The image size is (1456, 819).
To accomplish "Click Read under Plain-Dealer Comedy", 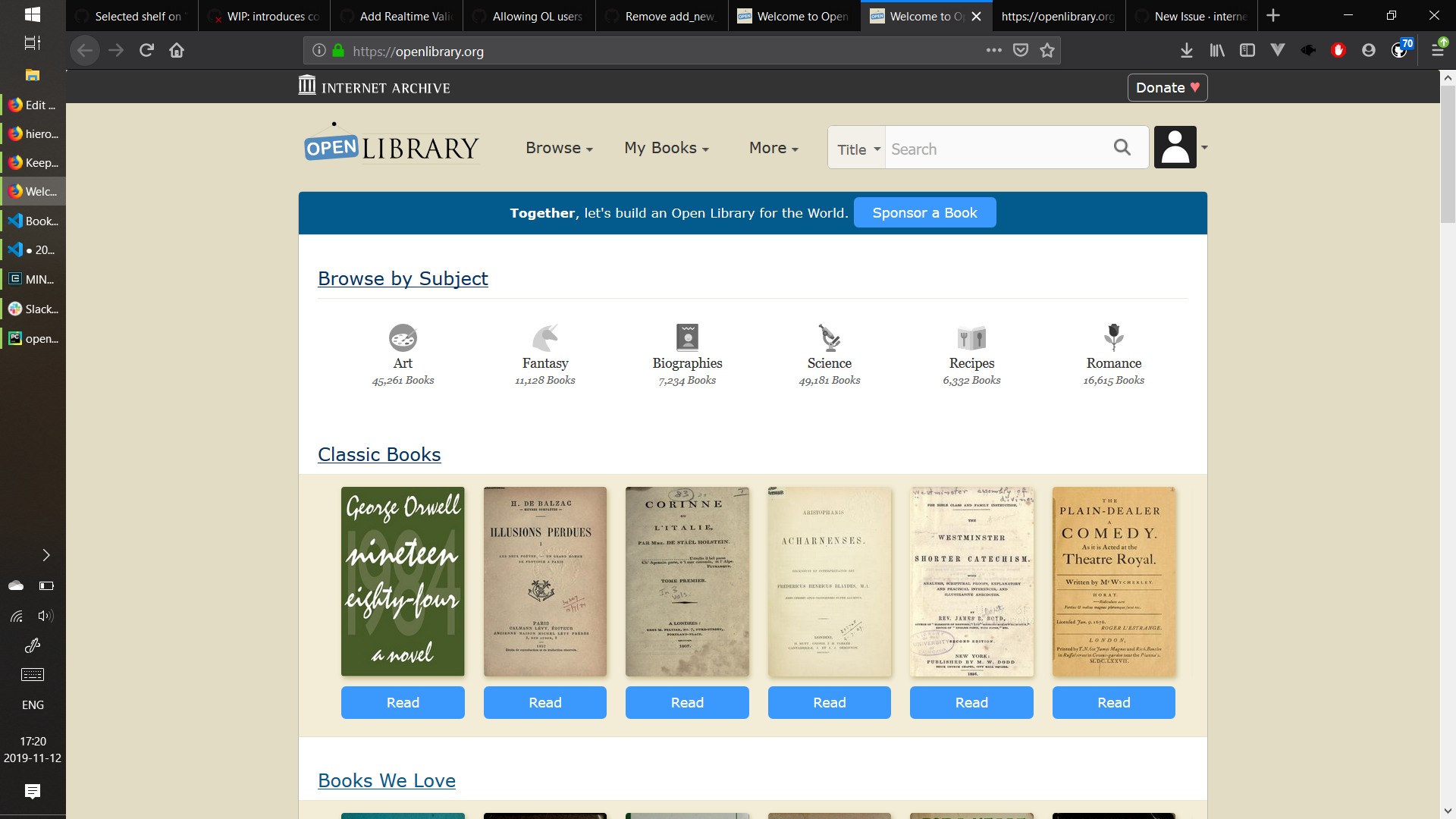I will [1114, 702].
